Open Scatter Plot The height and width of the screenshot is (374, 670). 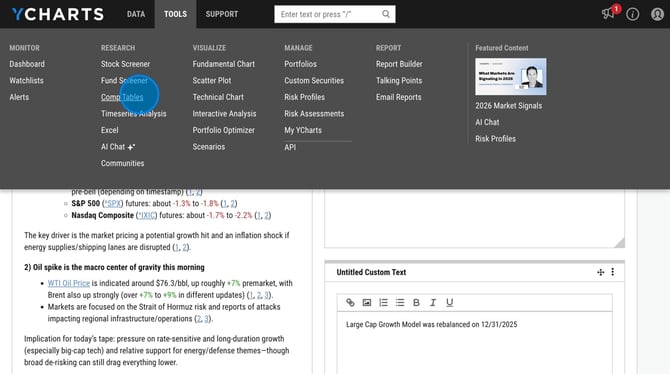[212, 80]
